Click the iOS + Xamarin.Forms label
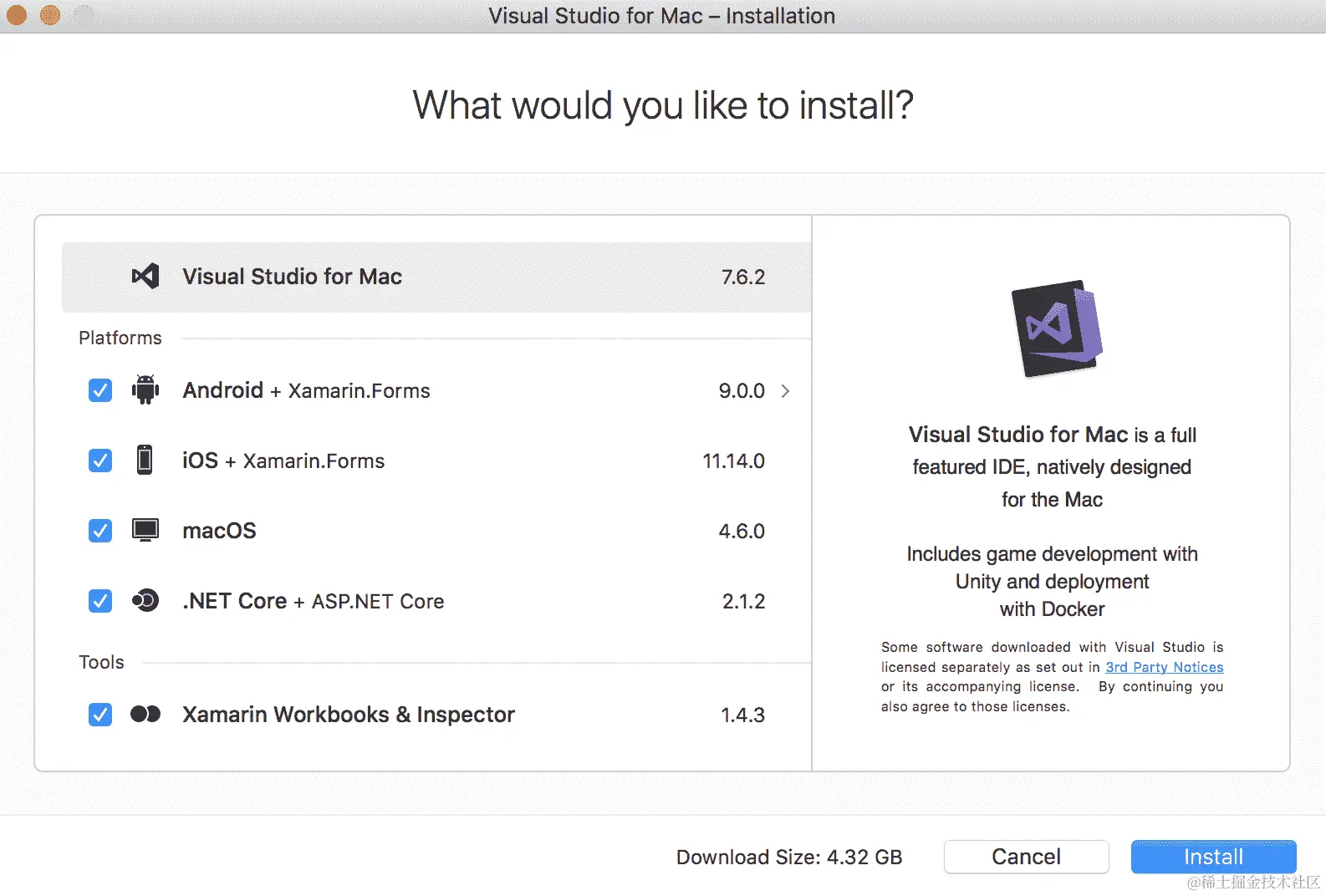 click(283, 461)
